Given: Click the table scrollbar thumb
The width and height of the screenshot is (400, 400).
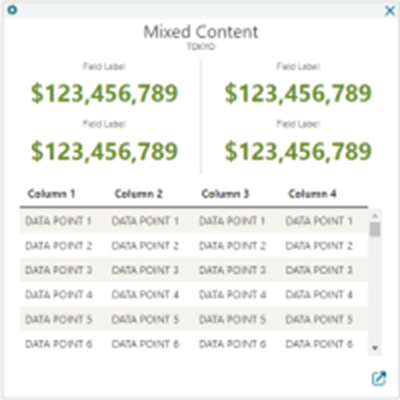Looking at the screenshot, I should [x=375, y=229].
